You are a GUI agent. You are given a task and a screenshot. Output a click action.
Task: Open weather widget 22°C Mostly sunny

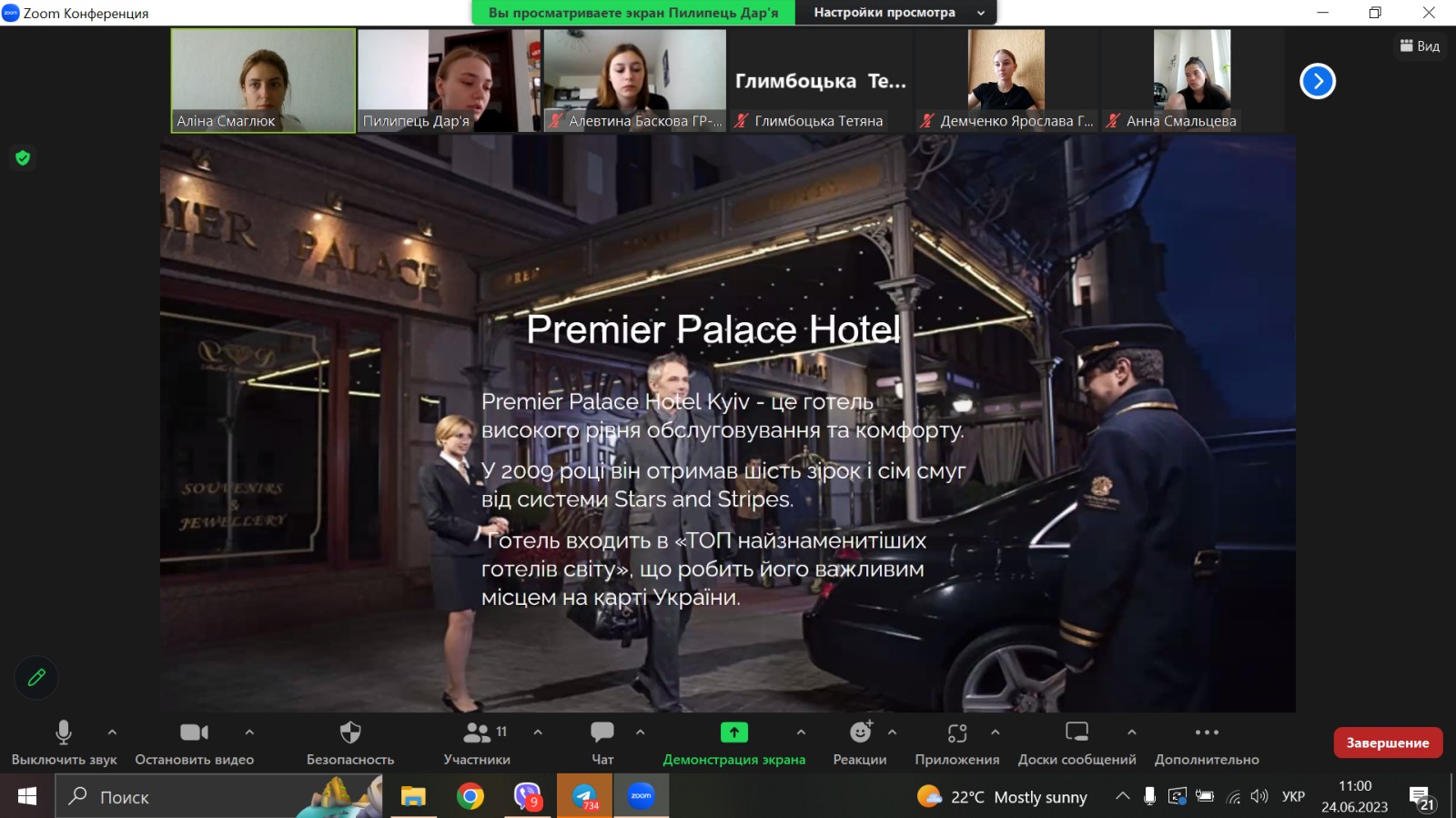tap(1002, 797)
